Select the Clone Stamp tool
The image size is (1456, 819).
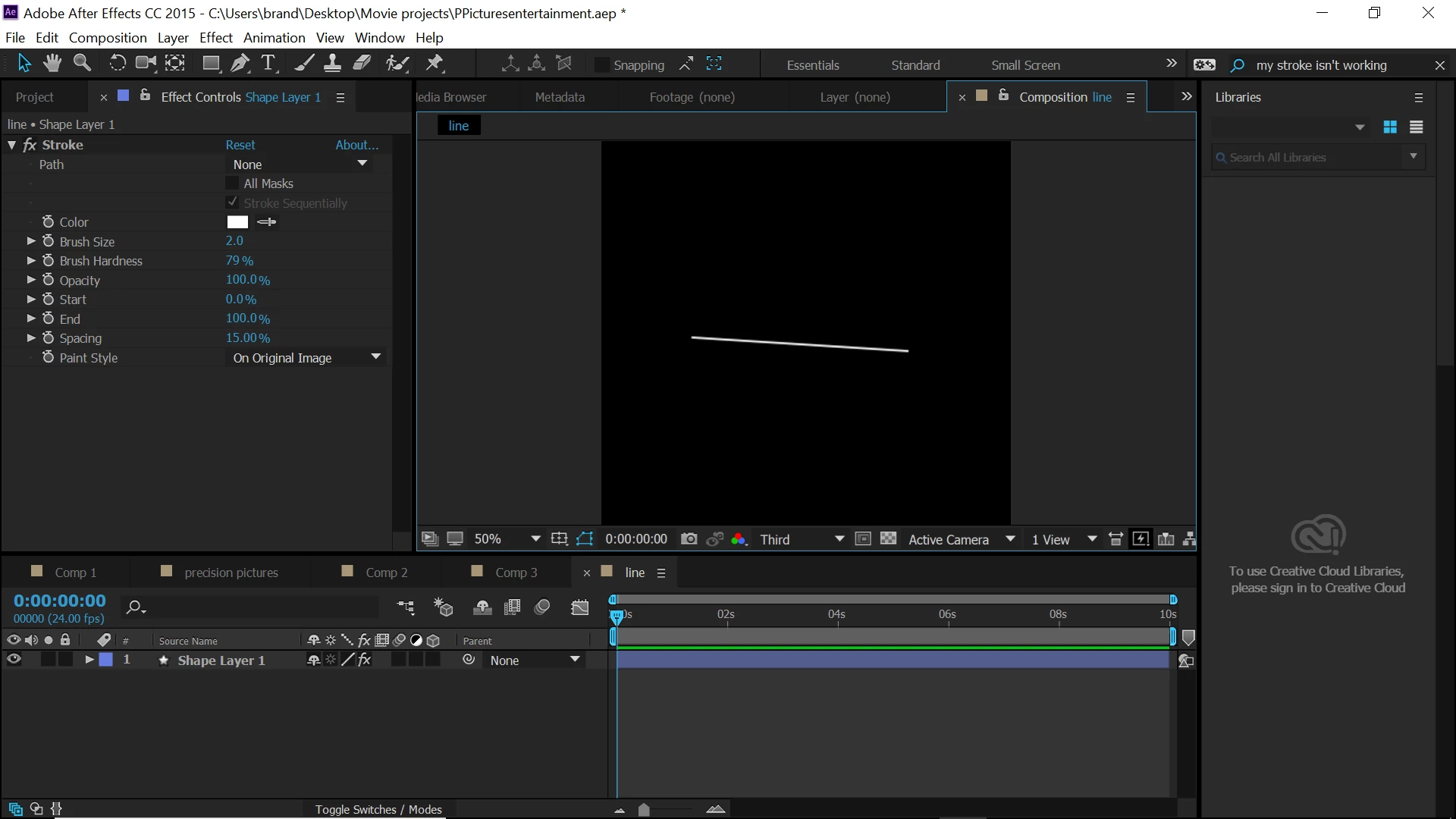point(332,64)
